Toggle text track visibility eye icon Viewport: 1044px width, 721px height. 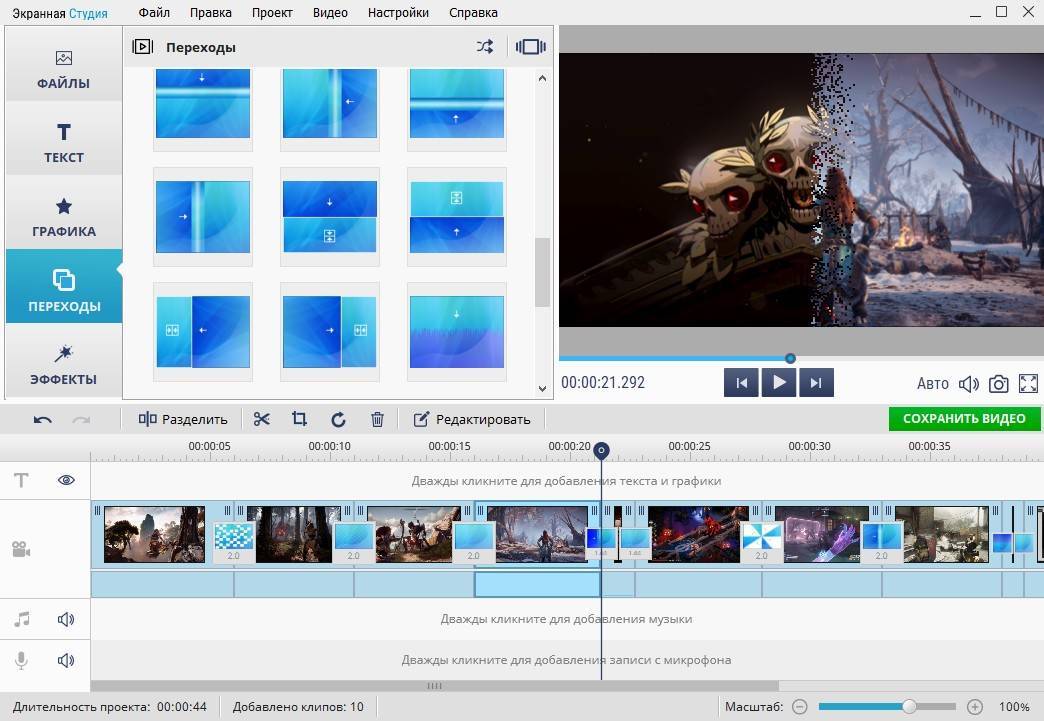point(66,480)
